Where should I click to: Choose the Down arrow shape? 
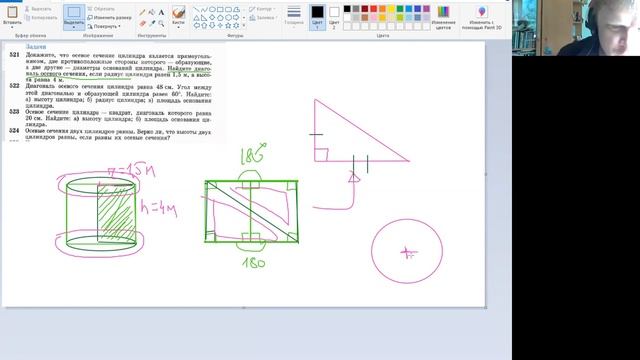[x=212, y=26]
